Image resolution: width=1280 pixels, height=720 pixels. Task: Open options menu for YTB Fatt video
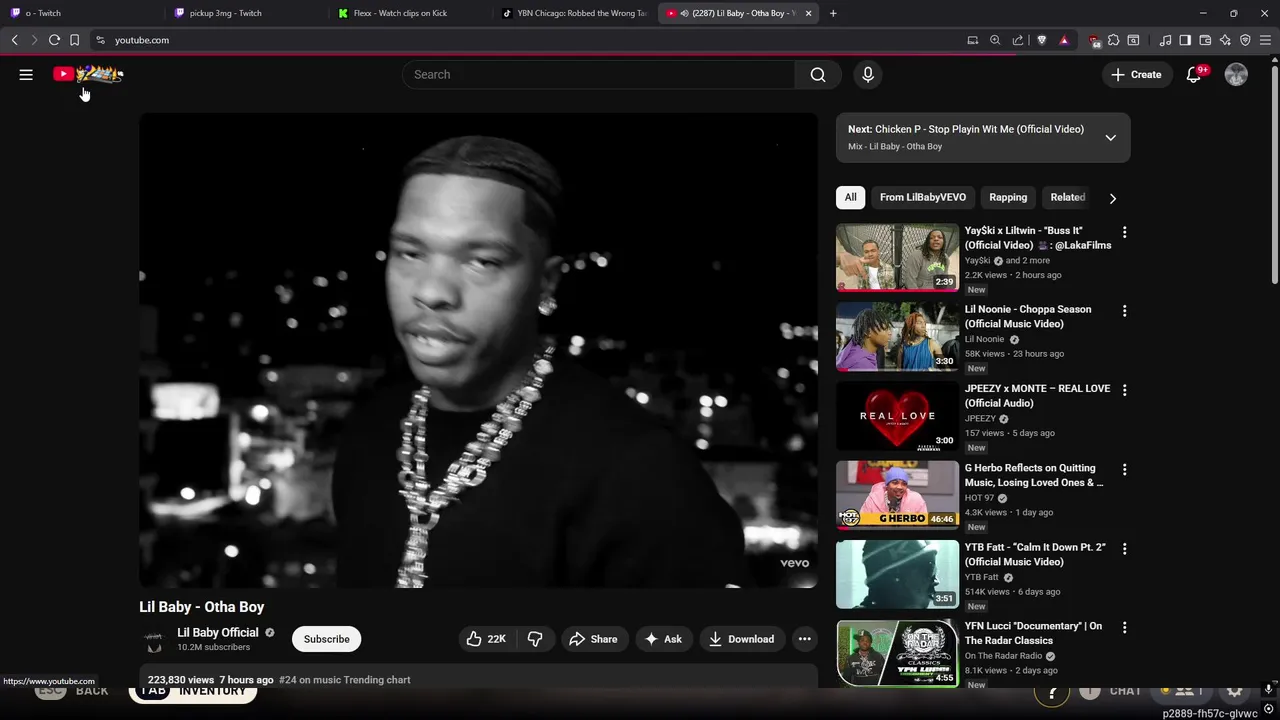1124,549
